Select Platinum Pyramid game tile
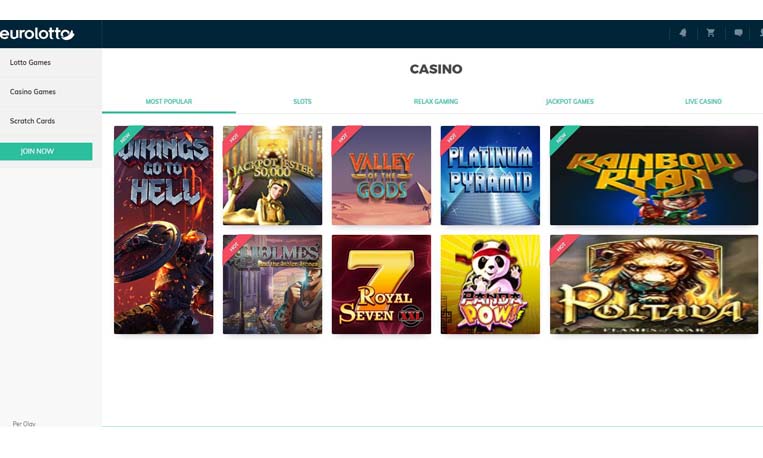The height and width of the screenshot is (458, 763). 490,175
